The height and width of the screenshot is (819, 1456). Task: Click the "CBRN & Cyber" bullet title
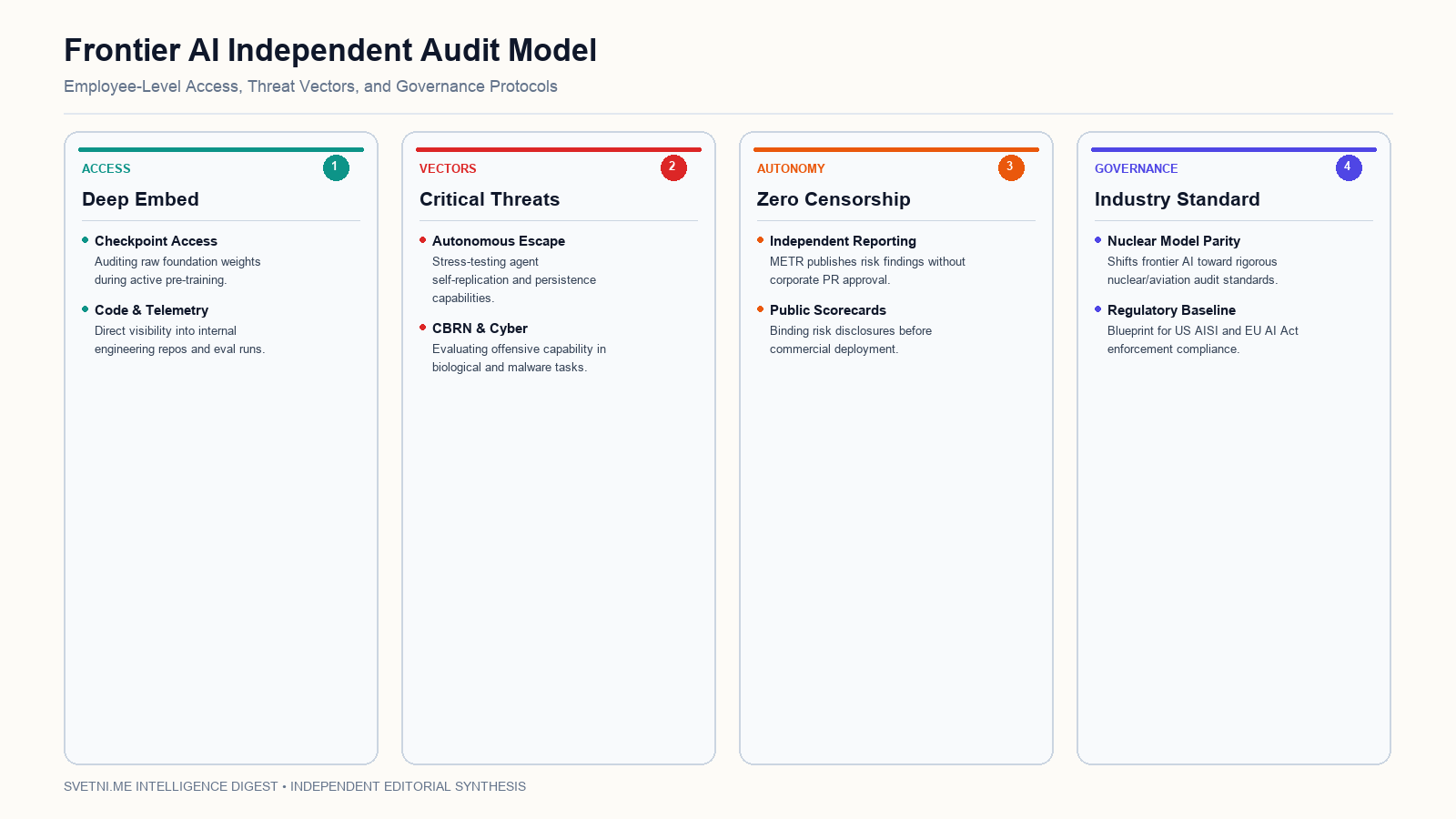[x=480, y=329]
